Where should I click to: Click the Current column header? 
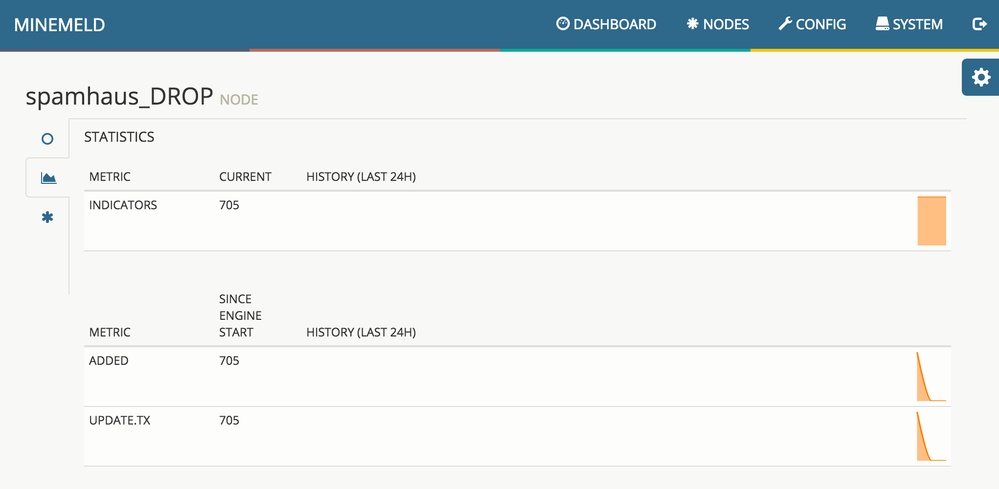[245, 177]
